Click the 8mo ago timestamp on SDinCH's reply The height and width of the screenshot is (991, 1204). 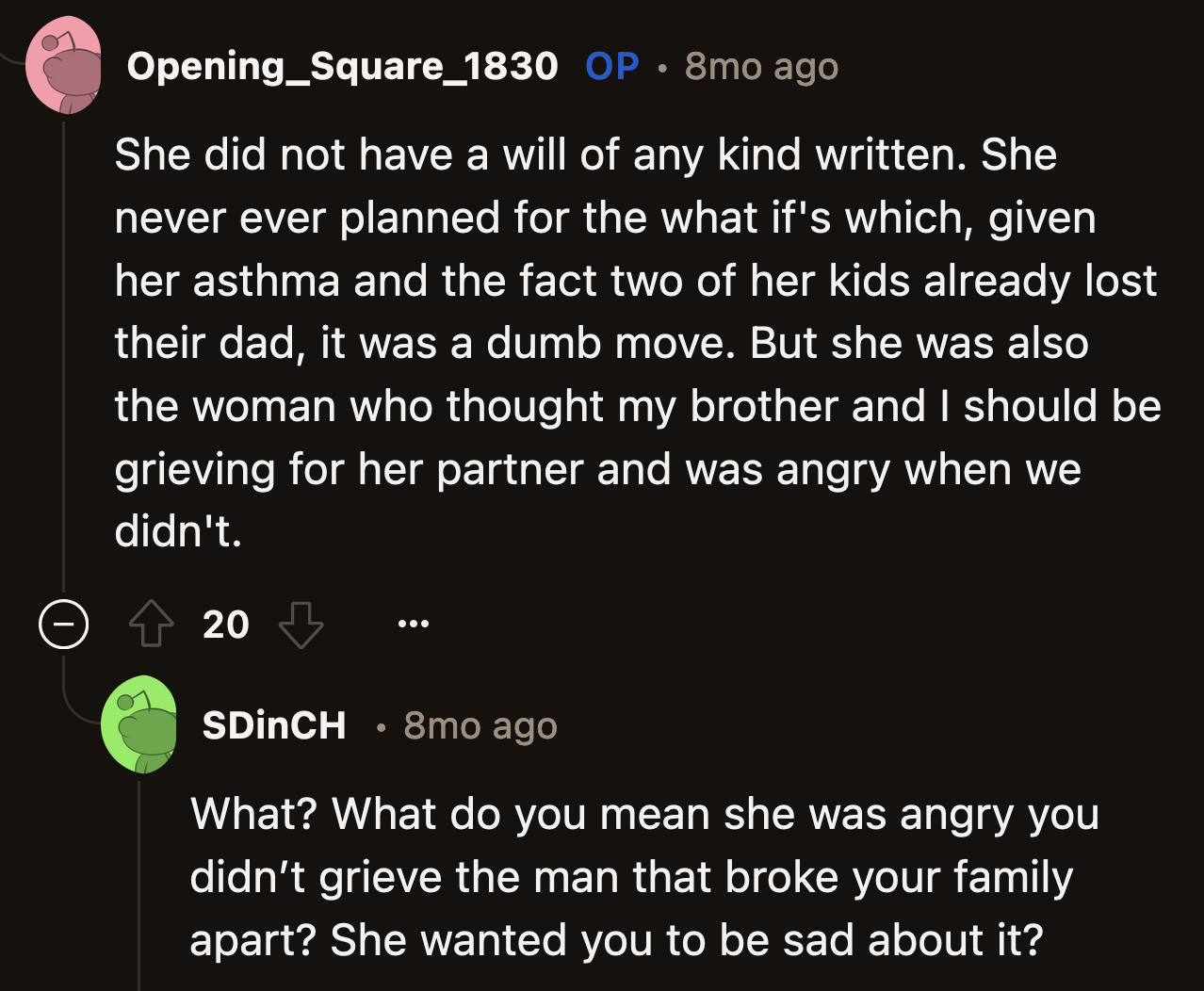pyautogui.click(x=480, y=725)
